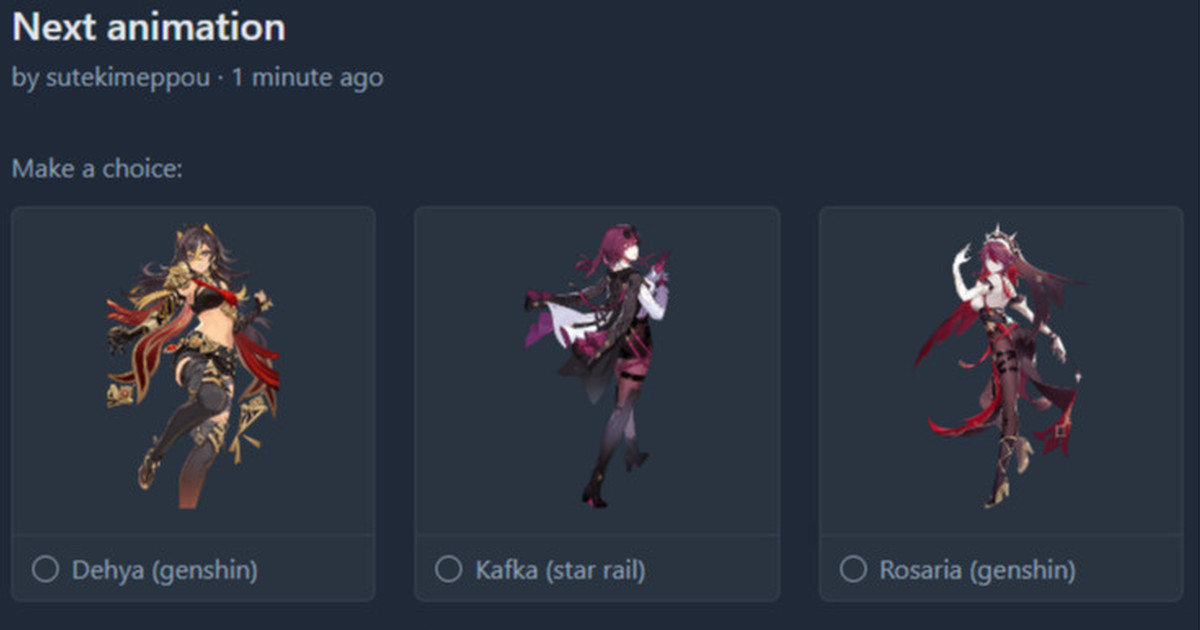1200x630 pixels.
Task: Click the "Dehya (genshin)" option label
Action: click(165, 570)
